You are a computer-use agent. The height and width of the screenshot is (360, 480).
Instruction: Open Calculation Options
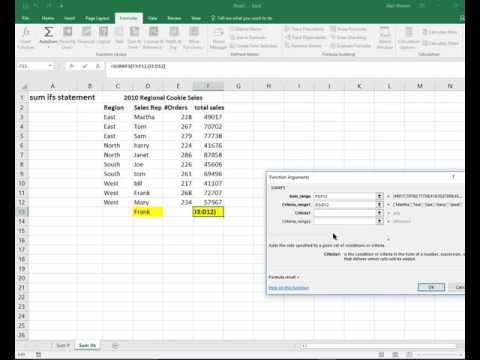pyautogui.click(x=408, y=38)
